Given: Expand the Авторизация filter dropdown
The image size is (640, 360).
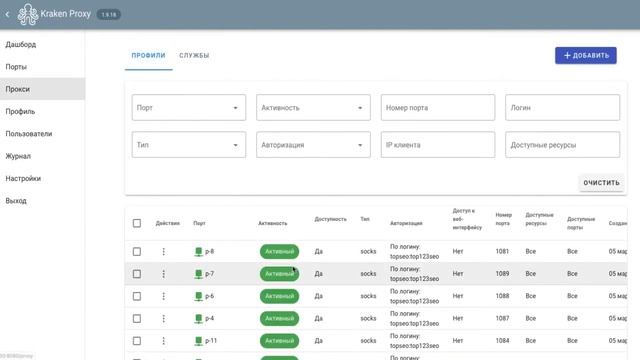Looking at the screenshot, I should click(x=313, y=144).
